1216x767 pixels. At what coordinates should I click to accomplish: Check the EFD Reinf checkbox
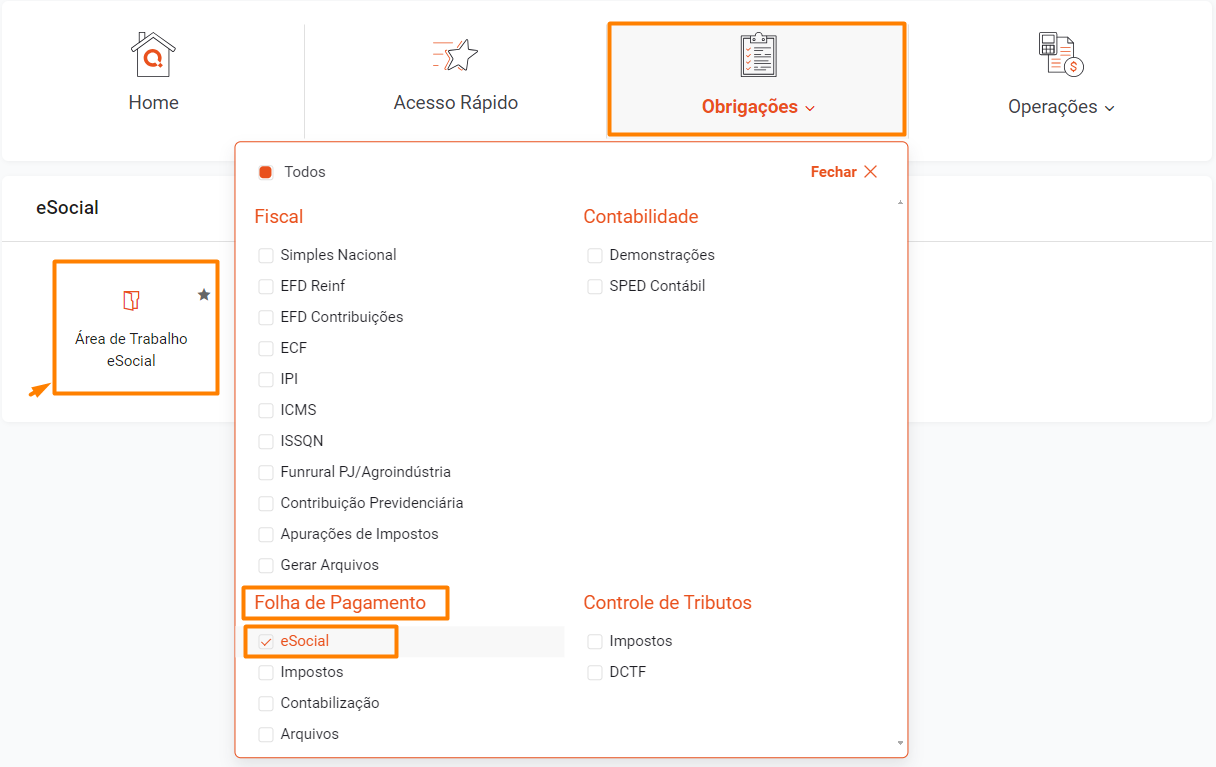pyautogui.click(x=266, y=286)
